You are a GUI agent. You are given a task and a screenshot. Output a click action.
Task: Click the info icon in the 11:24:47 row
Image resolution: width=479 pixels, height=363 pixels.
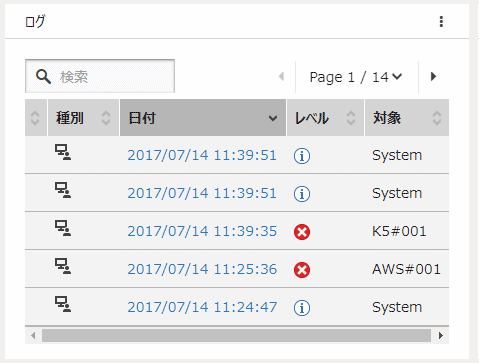click(x=302, y=308)
